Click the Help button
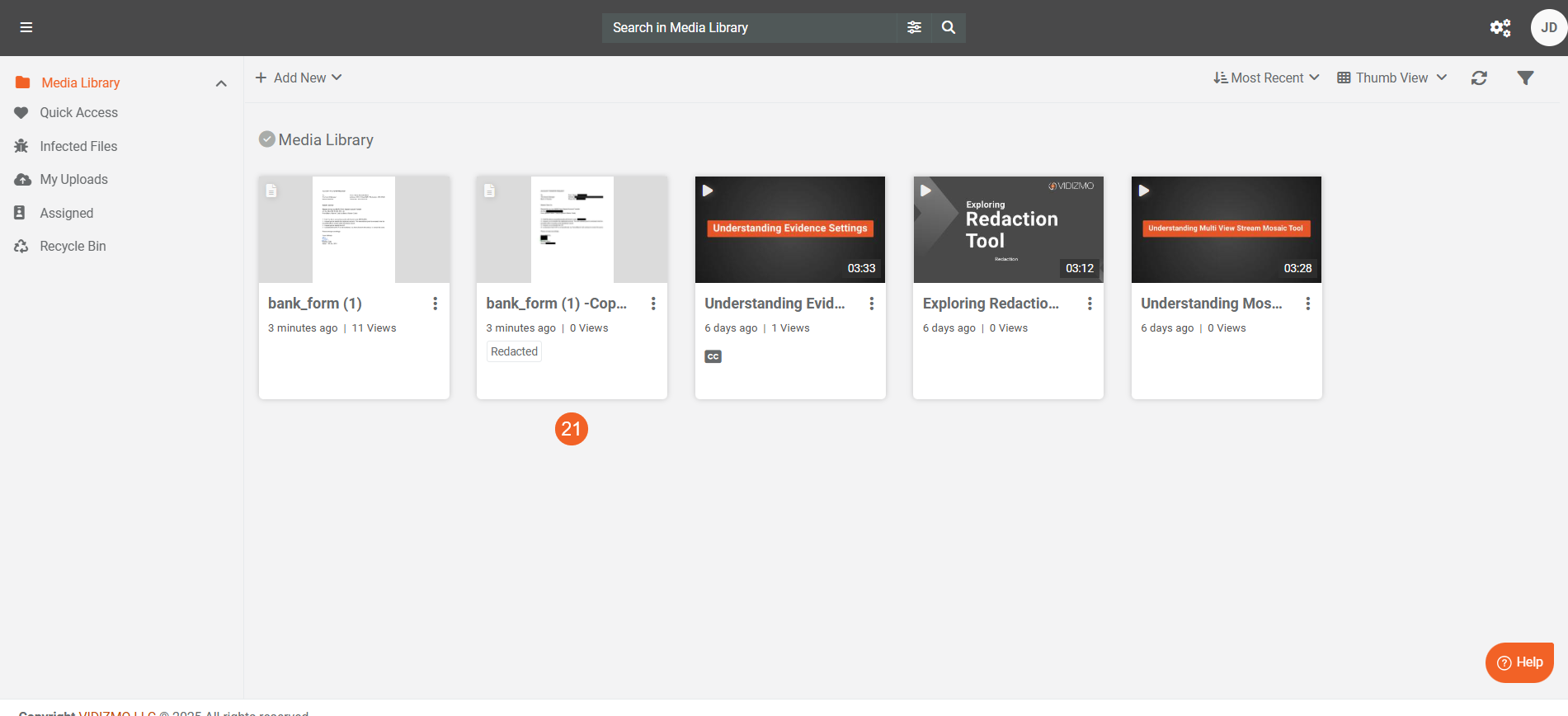The image size is (1568, 716). click(x=1519, y=662)
